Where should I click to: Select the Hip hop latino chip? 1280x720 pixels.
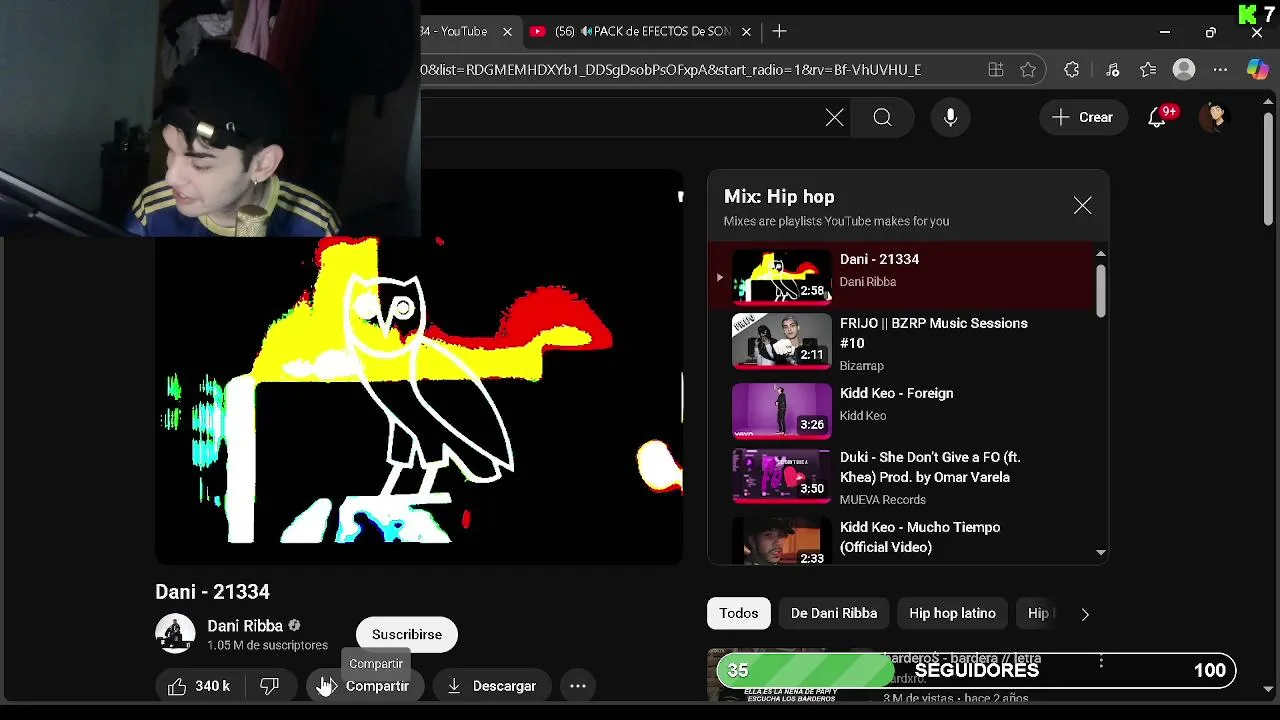pos(952,613)
